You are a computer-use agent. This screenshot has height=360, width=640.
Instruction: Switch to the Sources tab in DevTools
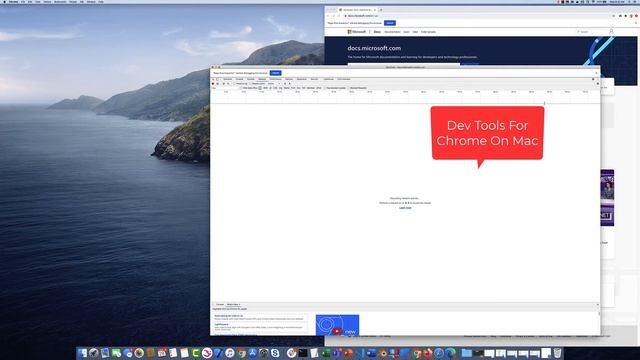(251, 79)
